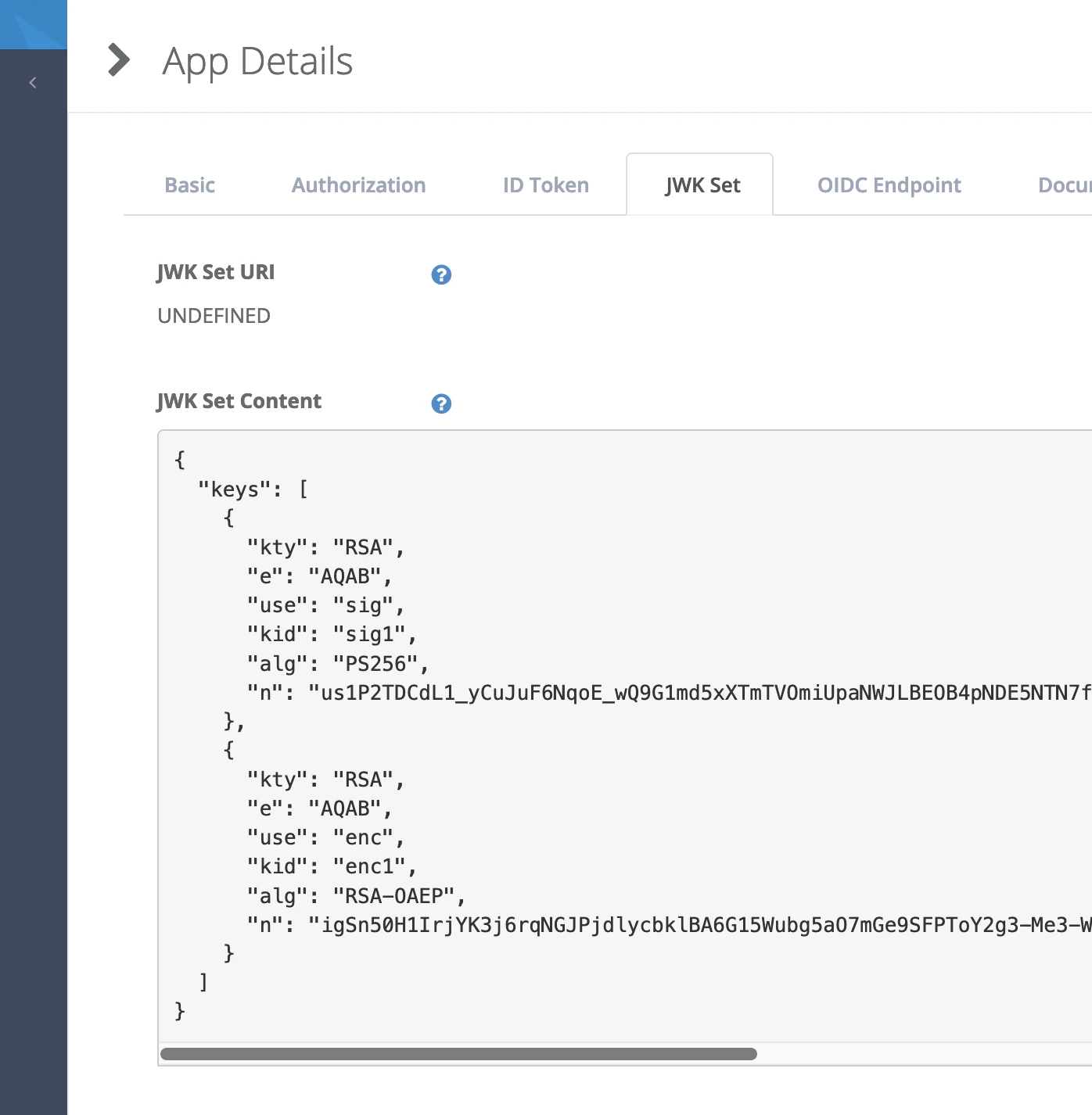Screen dimensions: 1092x1115
Task: Click the help icon beside JWK Set URI
Action: pos(441,274)
